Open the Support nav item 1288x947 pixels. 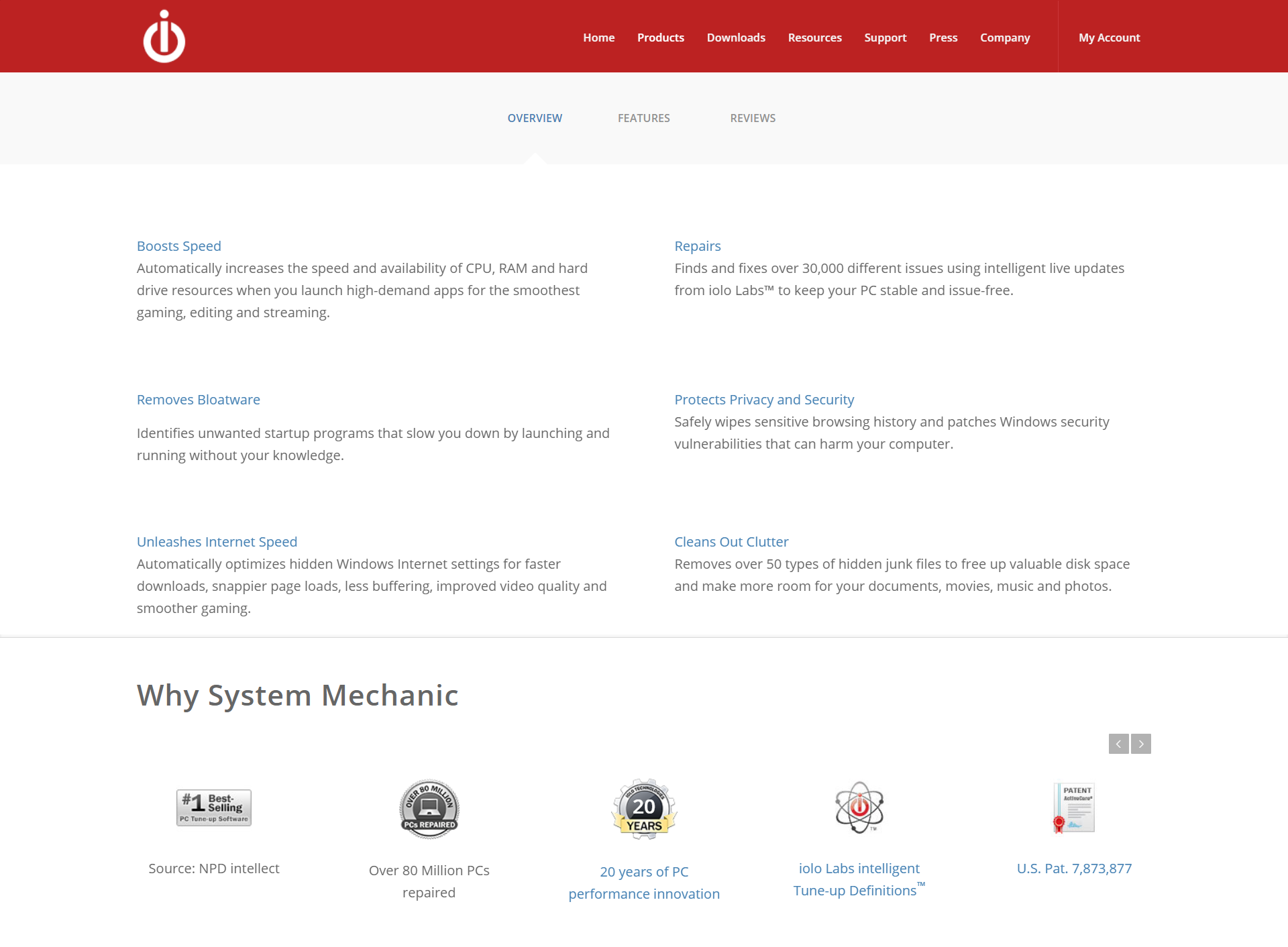tap(885, 38)
